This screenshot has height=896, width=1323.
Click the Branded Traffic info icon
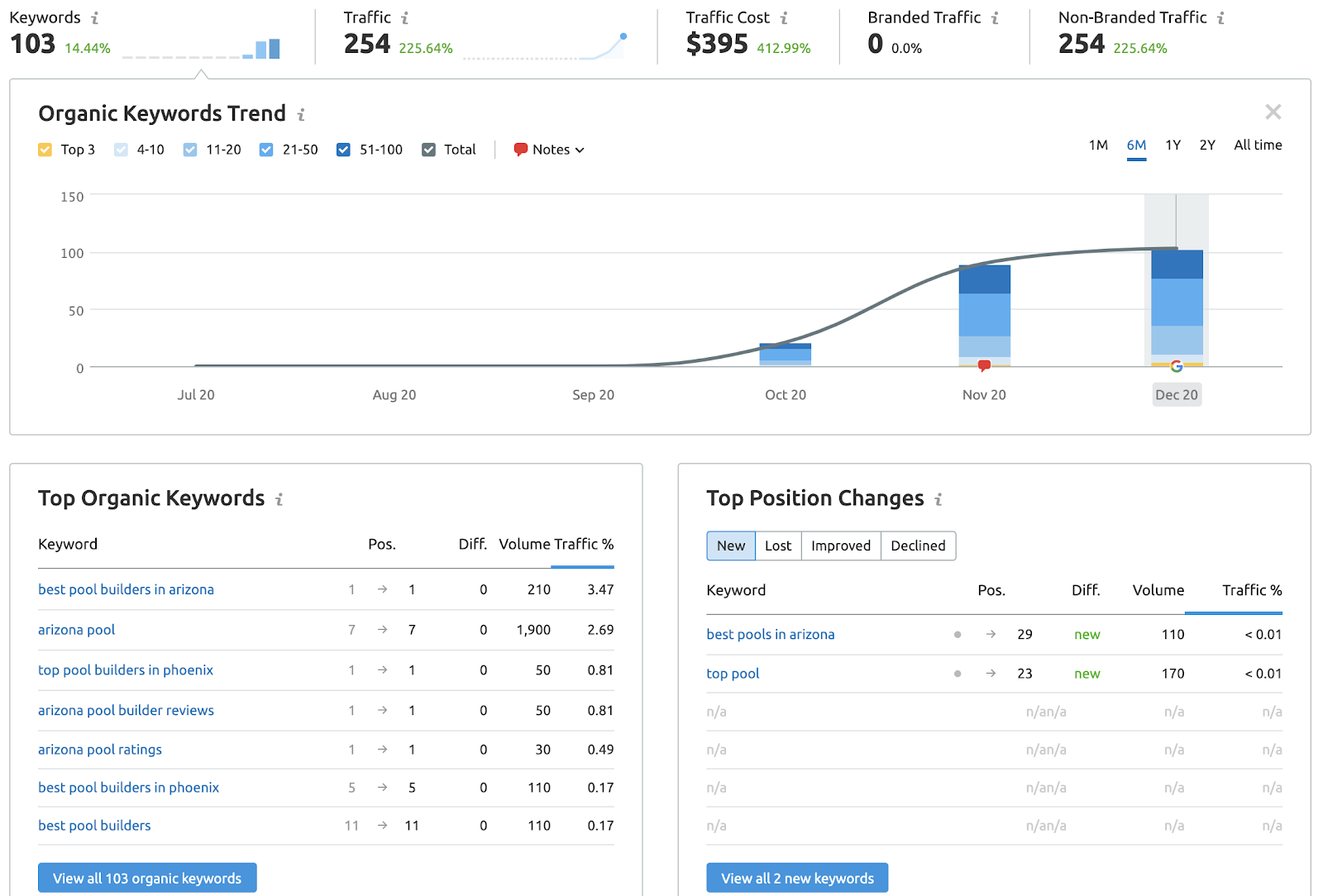995,18
